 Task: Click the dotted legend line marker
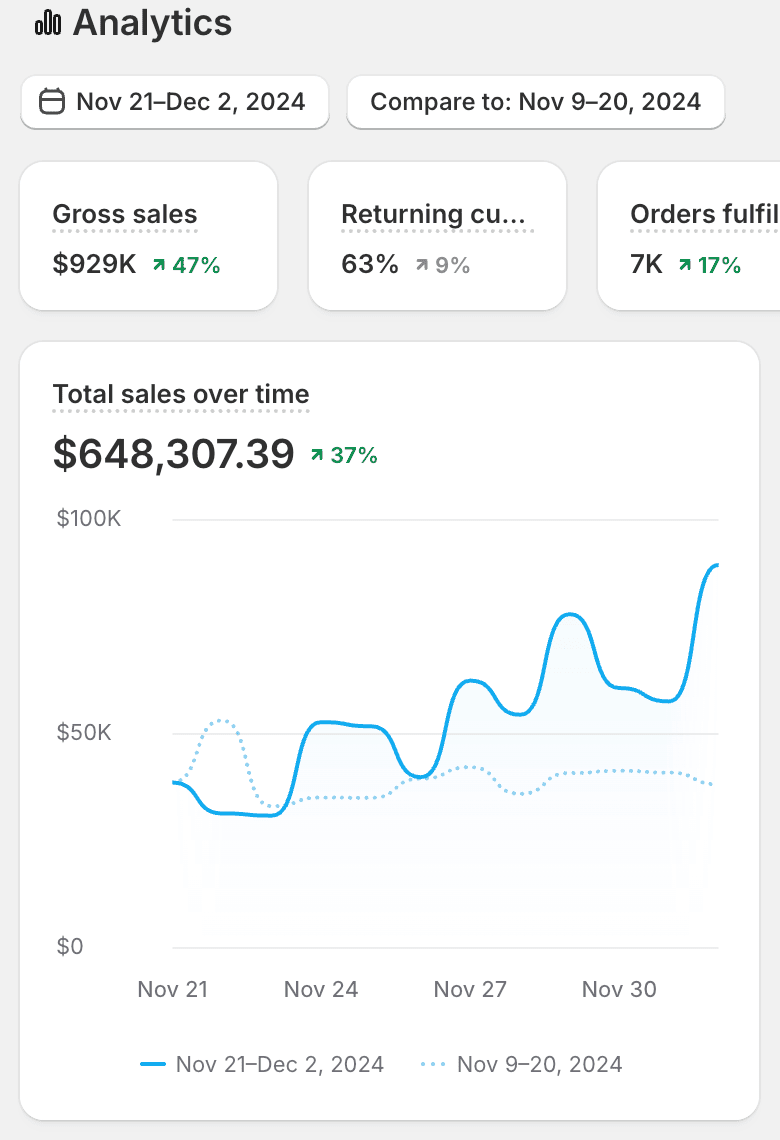pyautogui.click(x=434, y=1065)
